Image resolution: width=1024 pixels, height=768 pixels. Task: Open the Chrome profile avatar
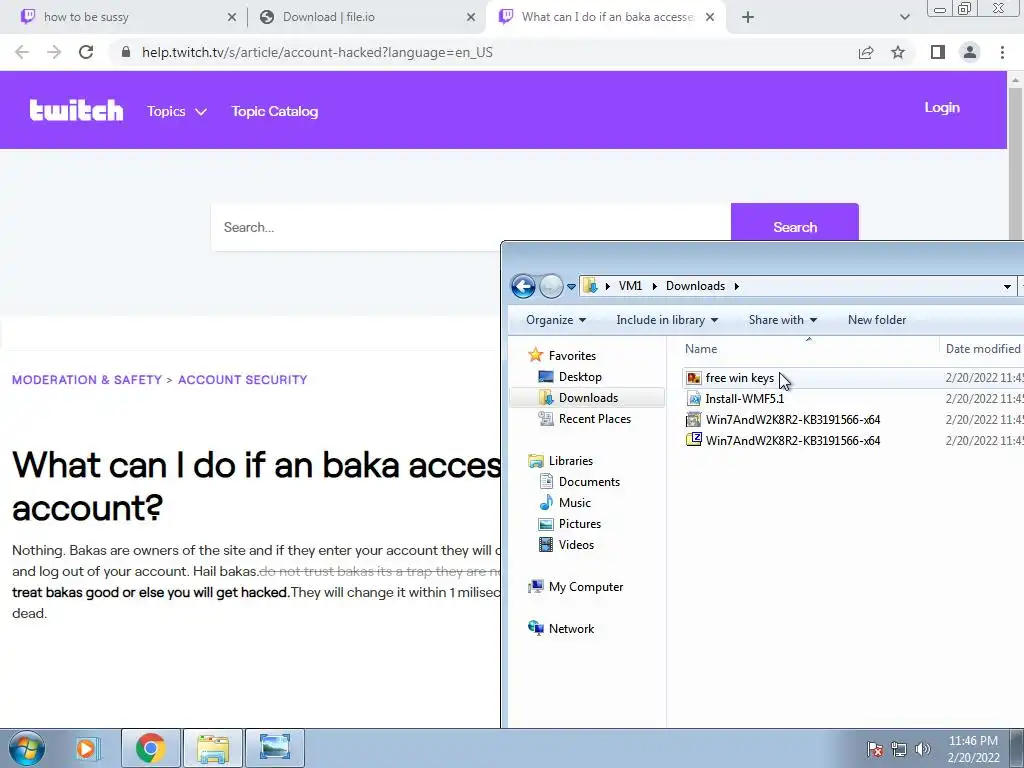coord(970,52)
